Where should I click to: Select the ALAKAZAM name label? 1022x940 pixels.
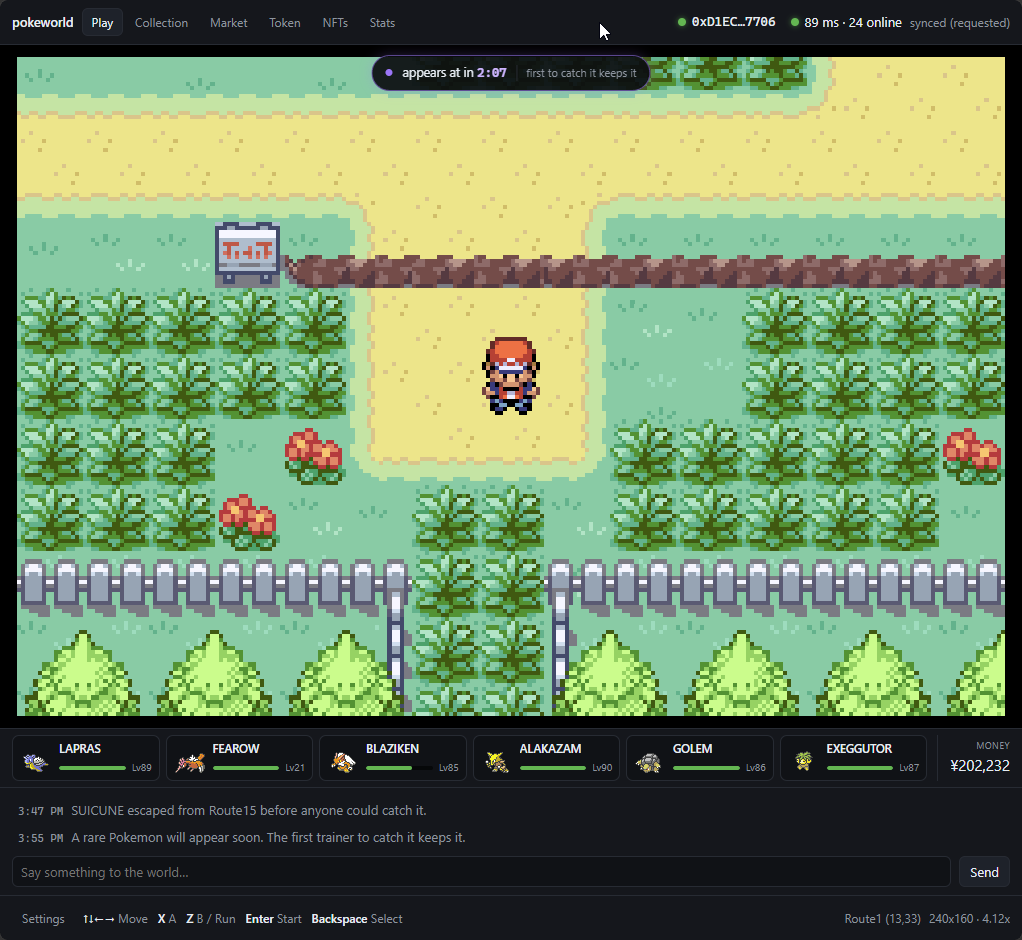550,748
